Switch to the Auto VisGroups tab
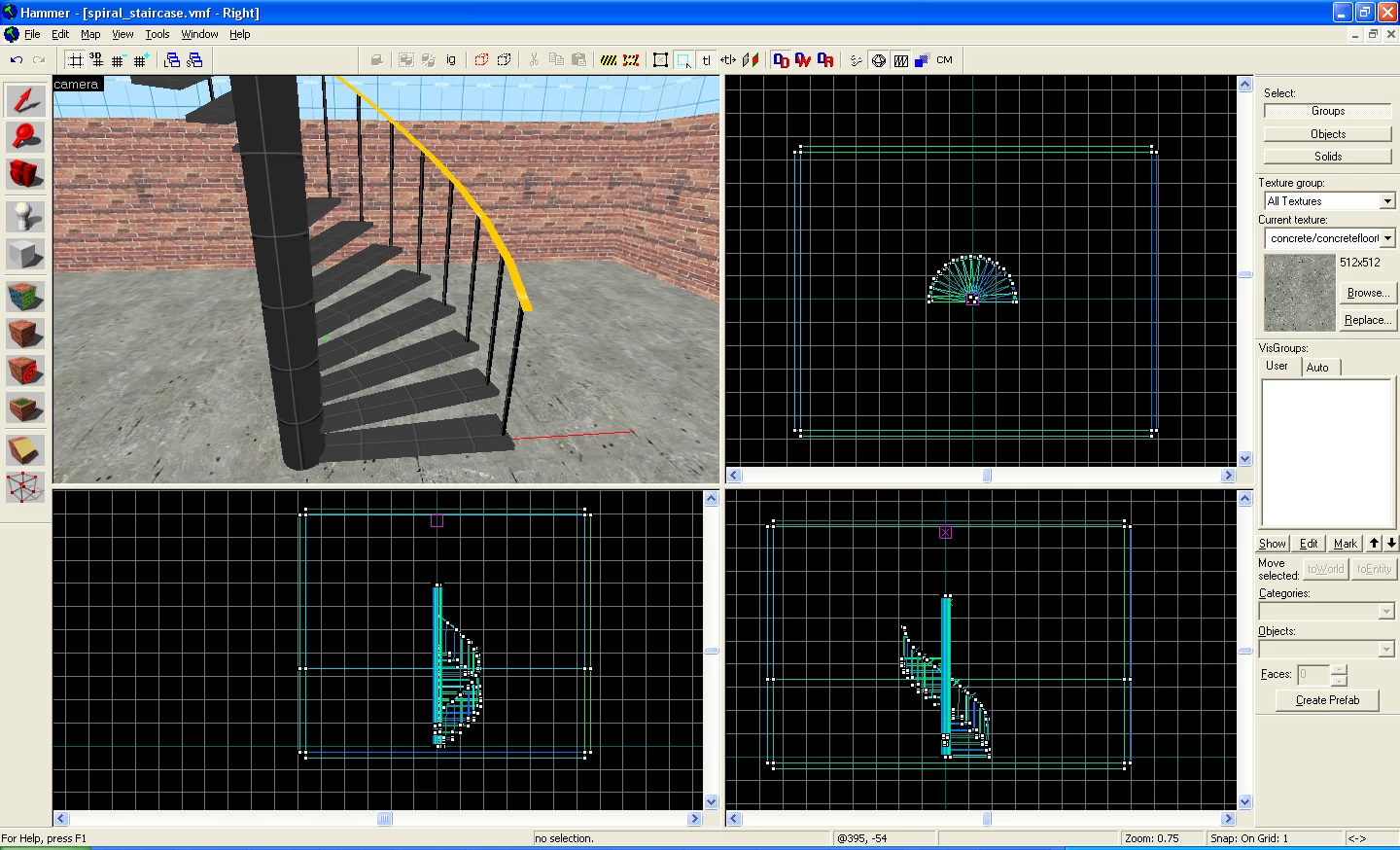The height and width of the screenshot is (850, 1400). coord(1317,368)
